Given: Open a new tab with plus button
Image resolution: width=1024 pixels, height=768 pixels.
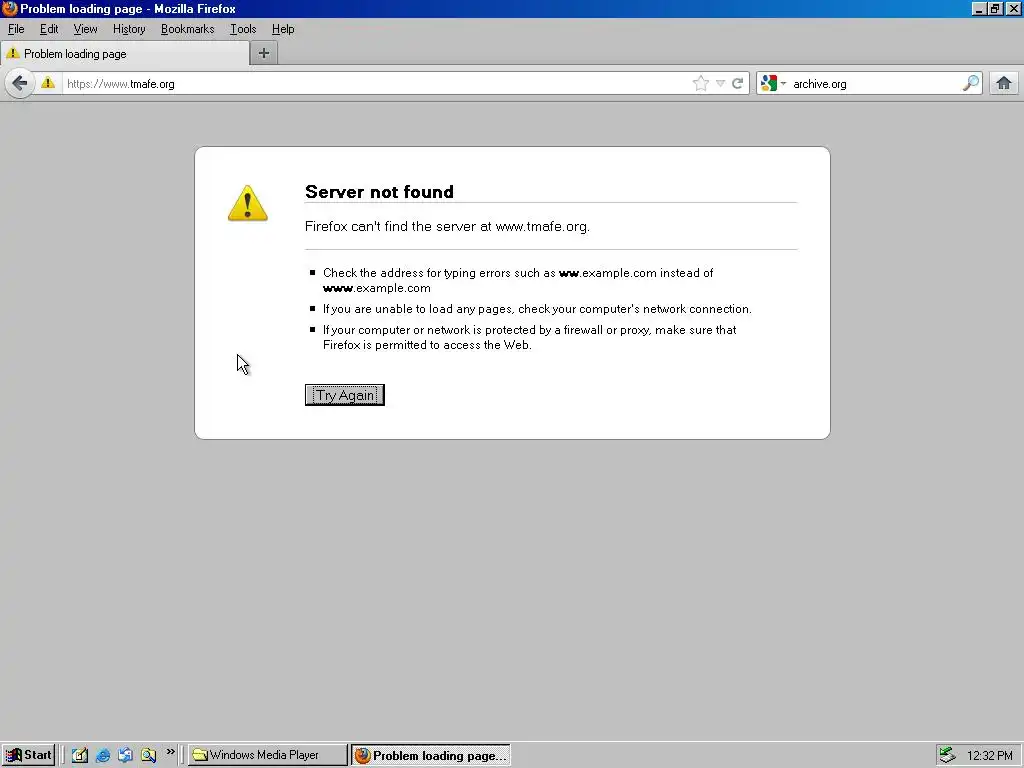Looking at the screenshot, I should (x=264, y=54).
